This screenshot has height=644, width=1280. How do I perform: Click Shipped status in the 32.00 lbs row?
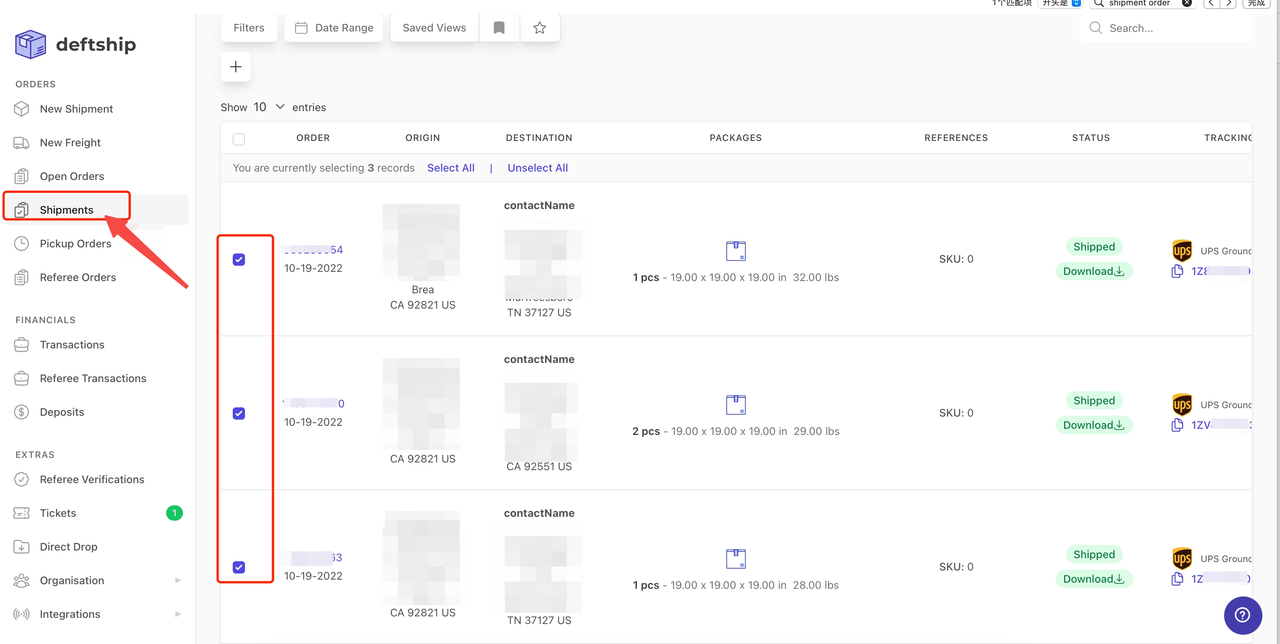[1094, 247]
